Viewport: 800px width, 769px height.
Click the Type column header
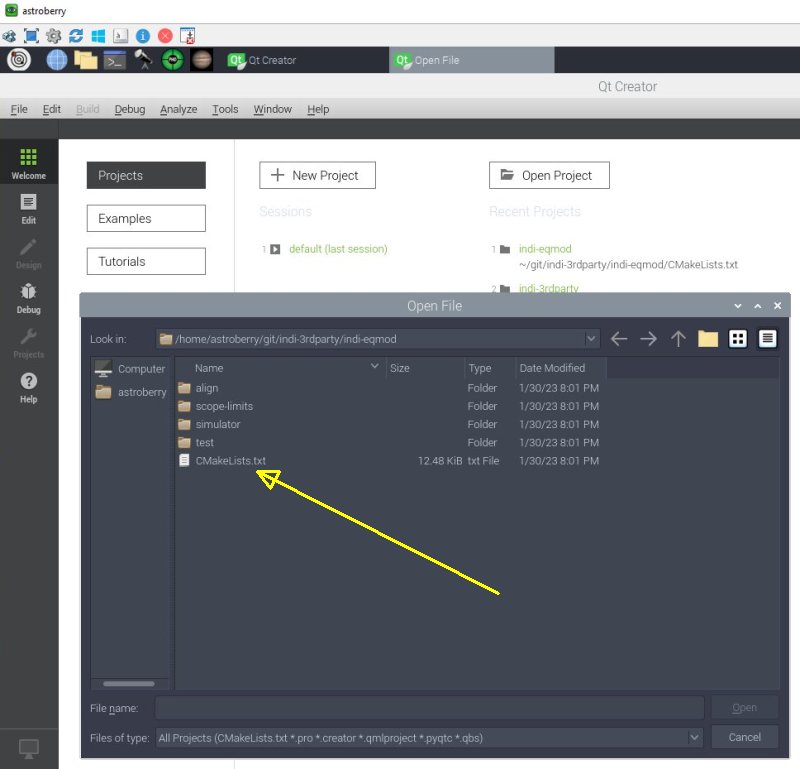[490, 368]
